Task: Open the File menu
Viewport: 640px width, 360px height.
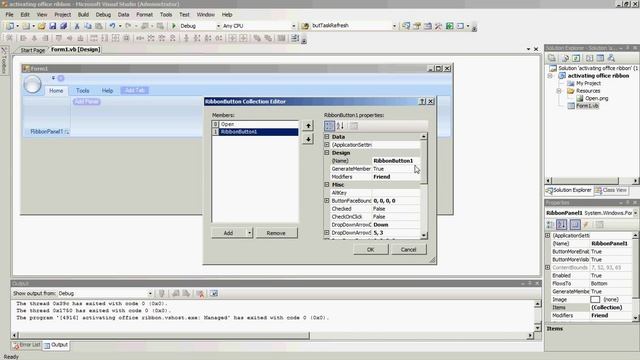Action: (9, 14)
